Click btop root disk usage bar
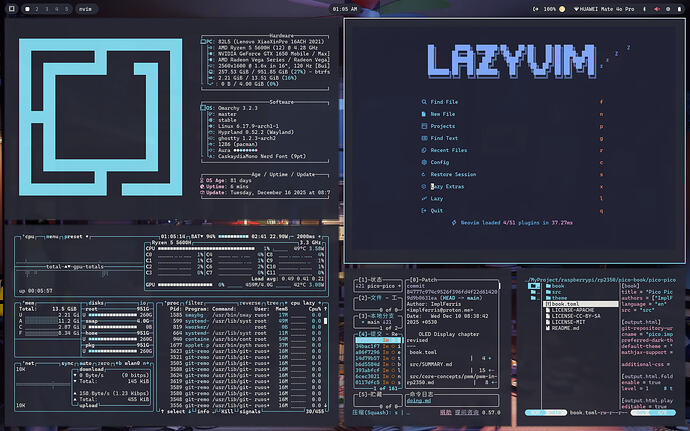Viewport: 690px width, 431px height. click(x=113, y=315)
